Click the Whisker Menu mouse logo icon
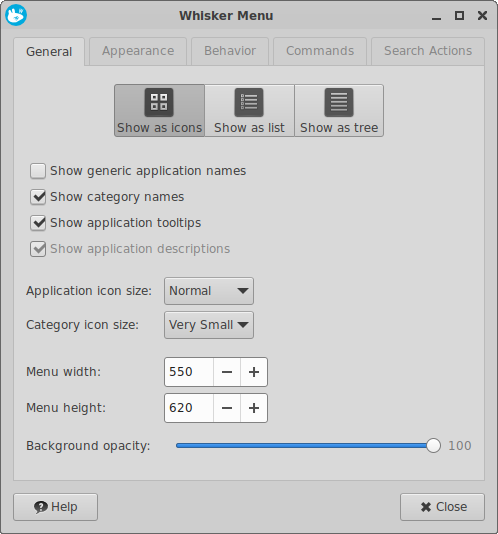The height and width of the screenshot is (534, 498). pos(16,15)
